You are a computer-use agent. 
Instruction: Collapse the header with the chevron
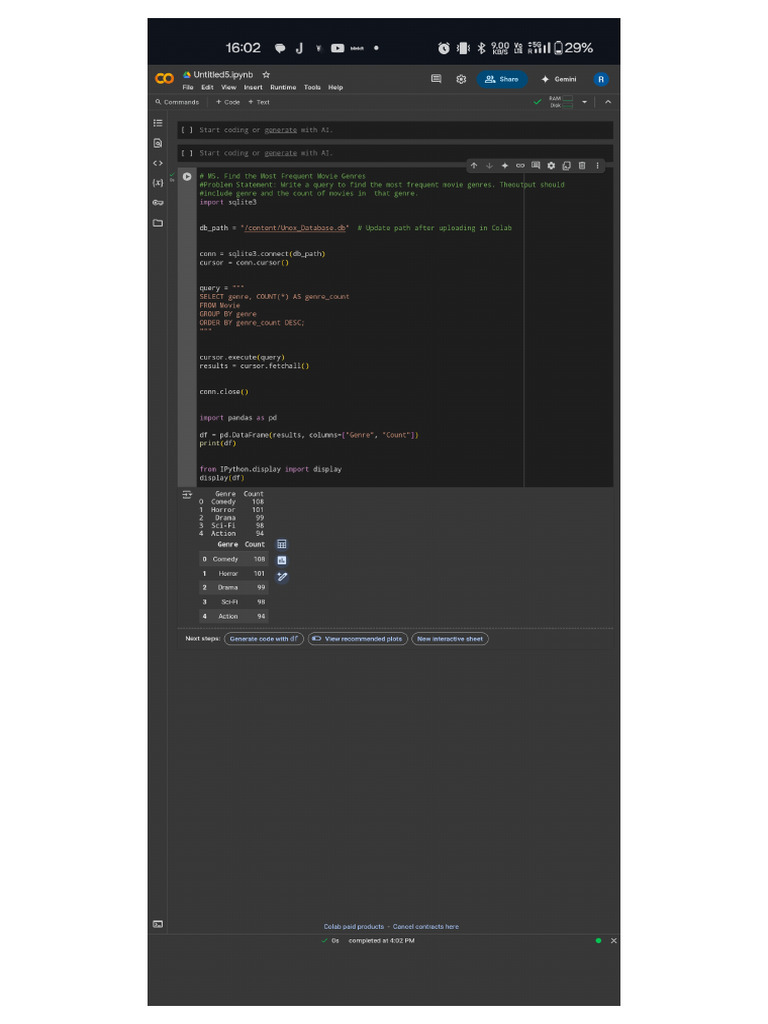pos(608,102)
